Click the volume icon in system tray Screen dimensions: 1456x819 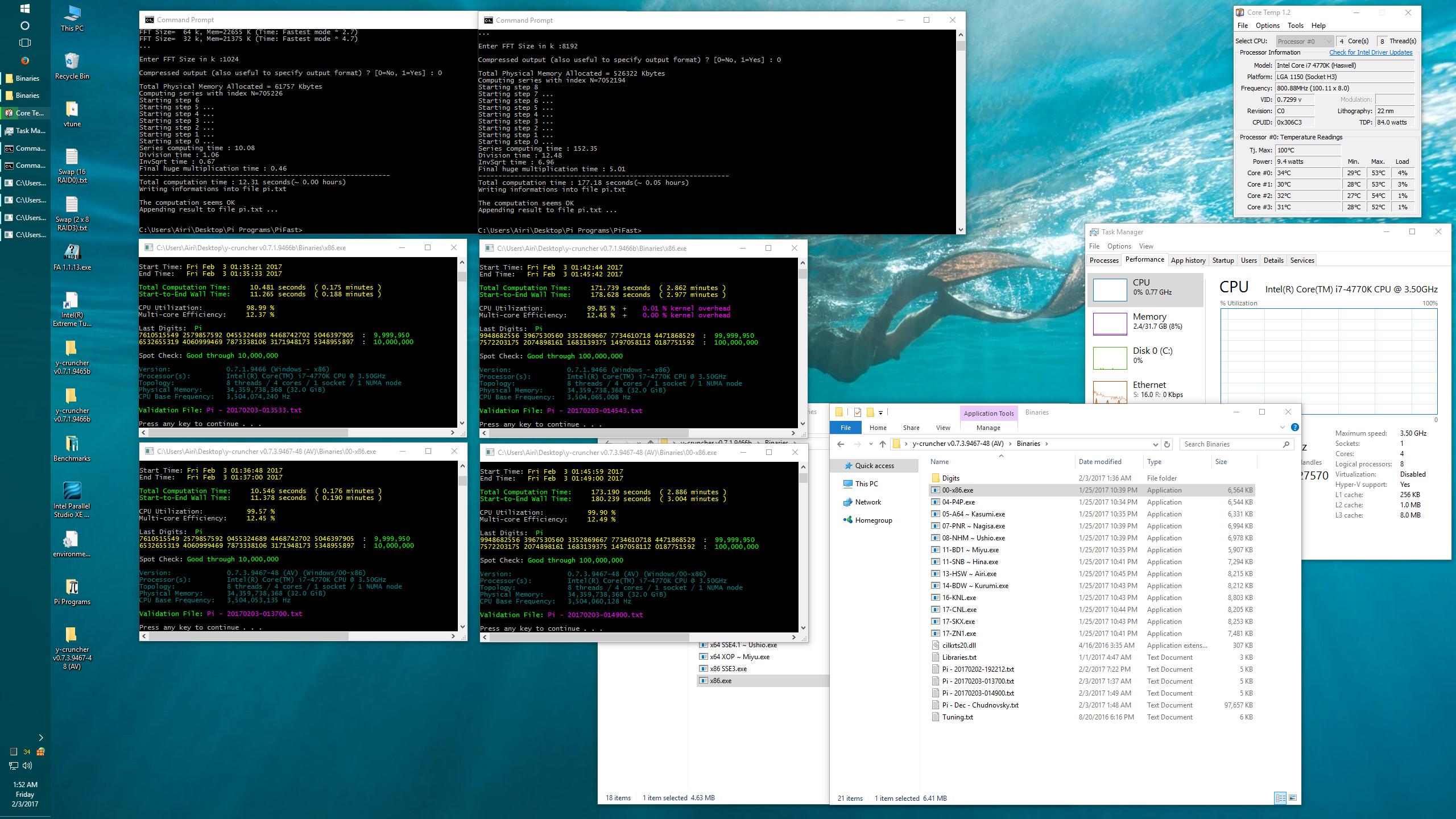(x=27, y=766)
